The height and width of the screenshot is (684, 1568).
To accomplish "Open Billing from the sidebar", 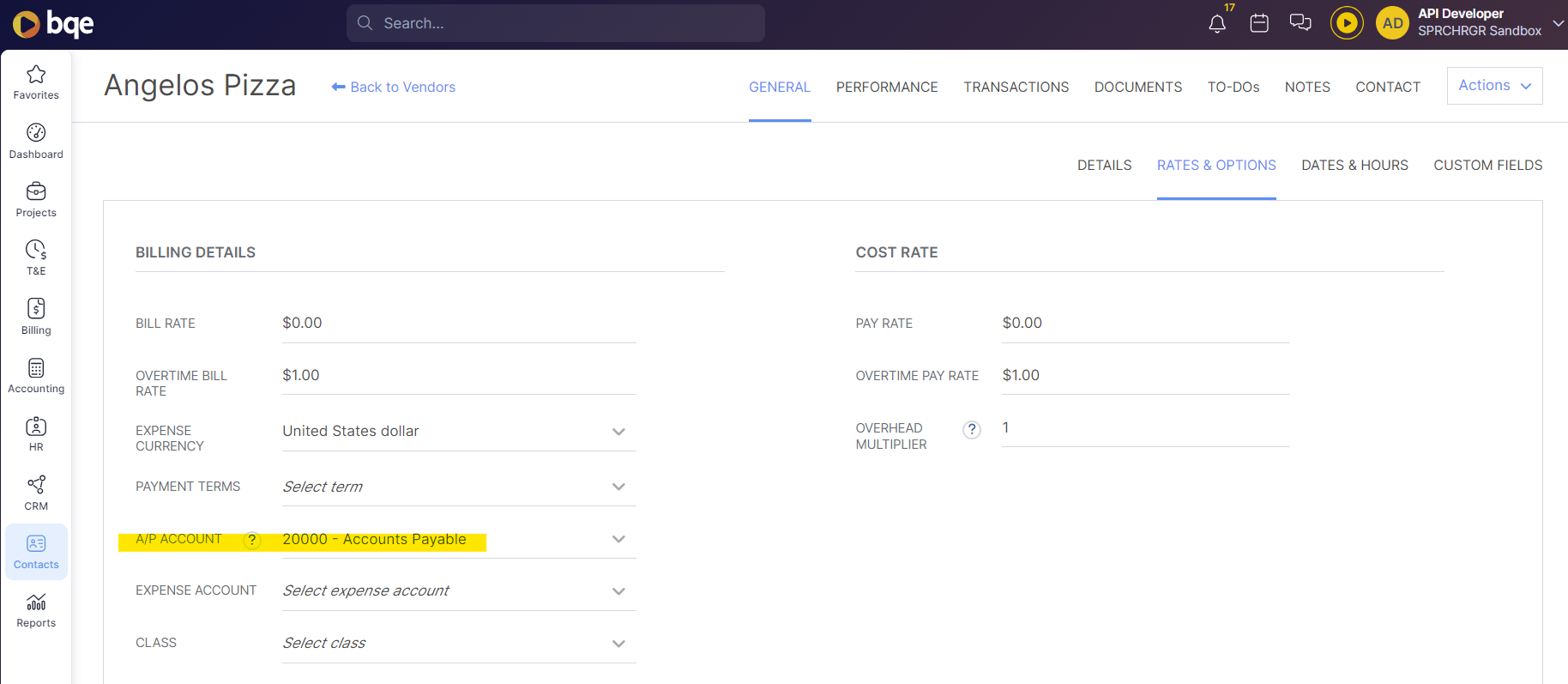I will click(36, 318).
